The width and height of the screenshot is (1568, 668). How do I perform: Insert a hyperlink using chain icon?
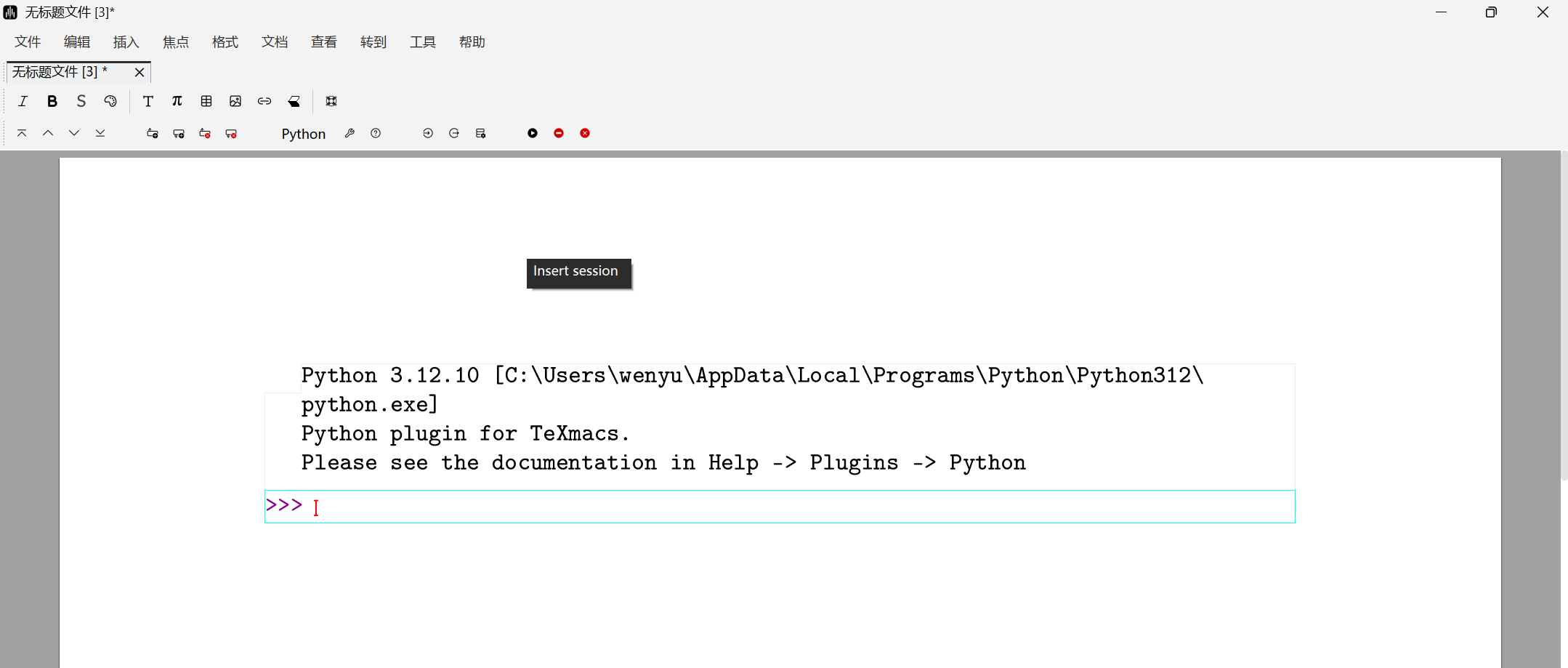pyautogui.click(x=264, y=101)
